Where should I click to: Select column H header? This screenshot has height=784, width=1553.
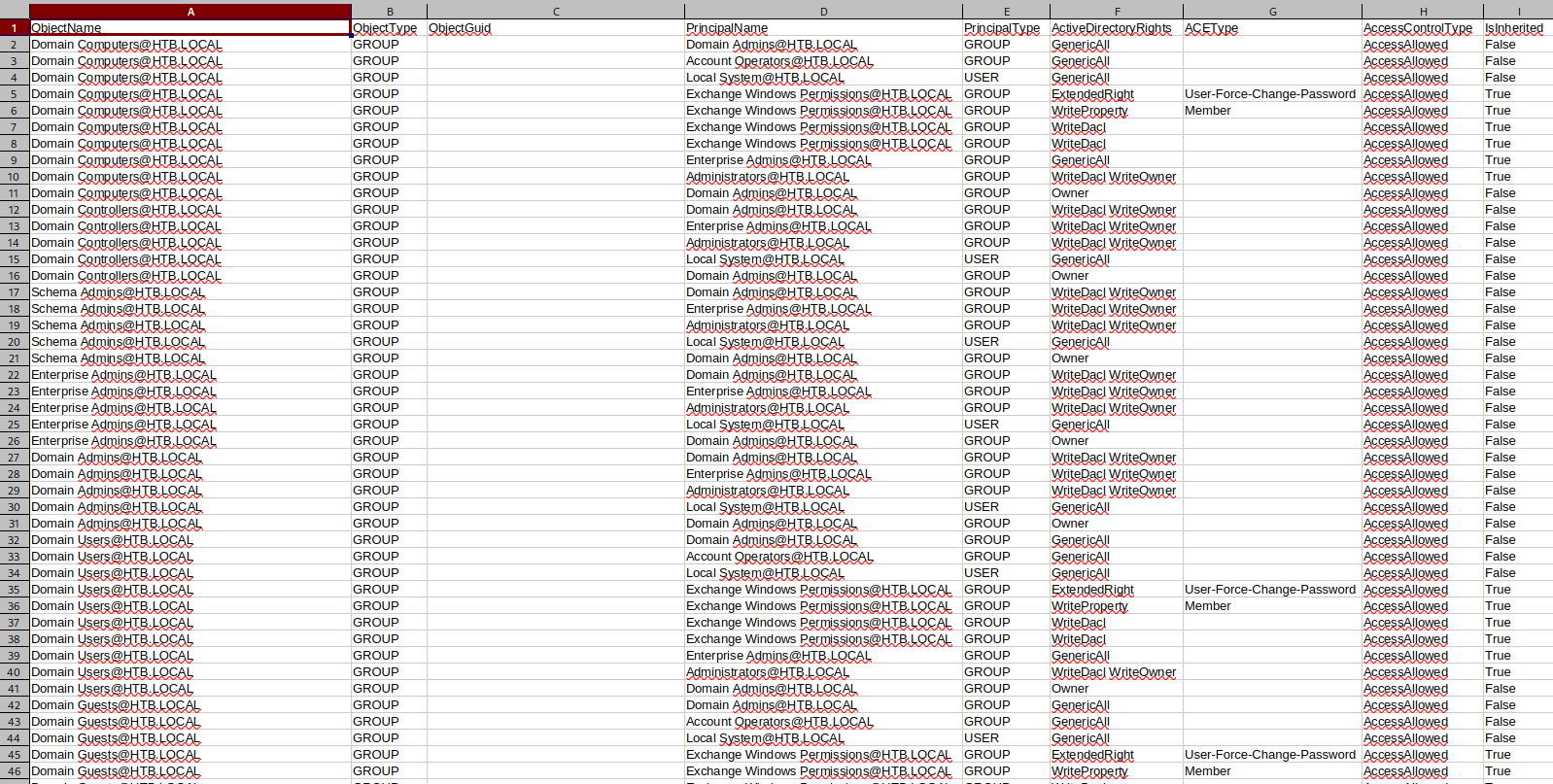pyautogui.click(x=1423, y=12)
